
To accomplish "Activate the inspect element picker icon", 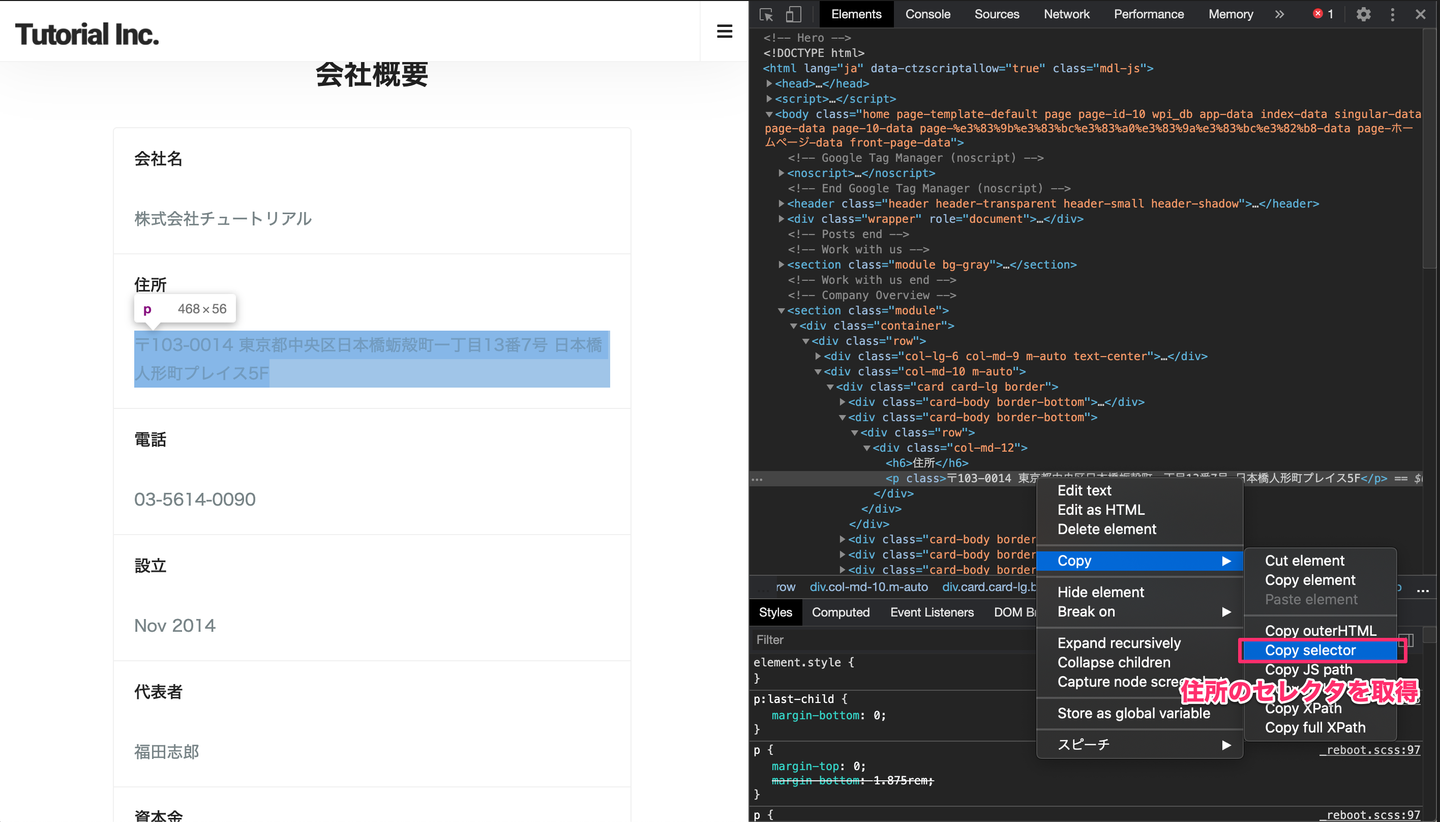I will [767, 14].
